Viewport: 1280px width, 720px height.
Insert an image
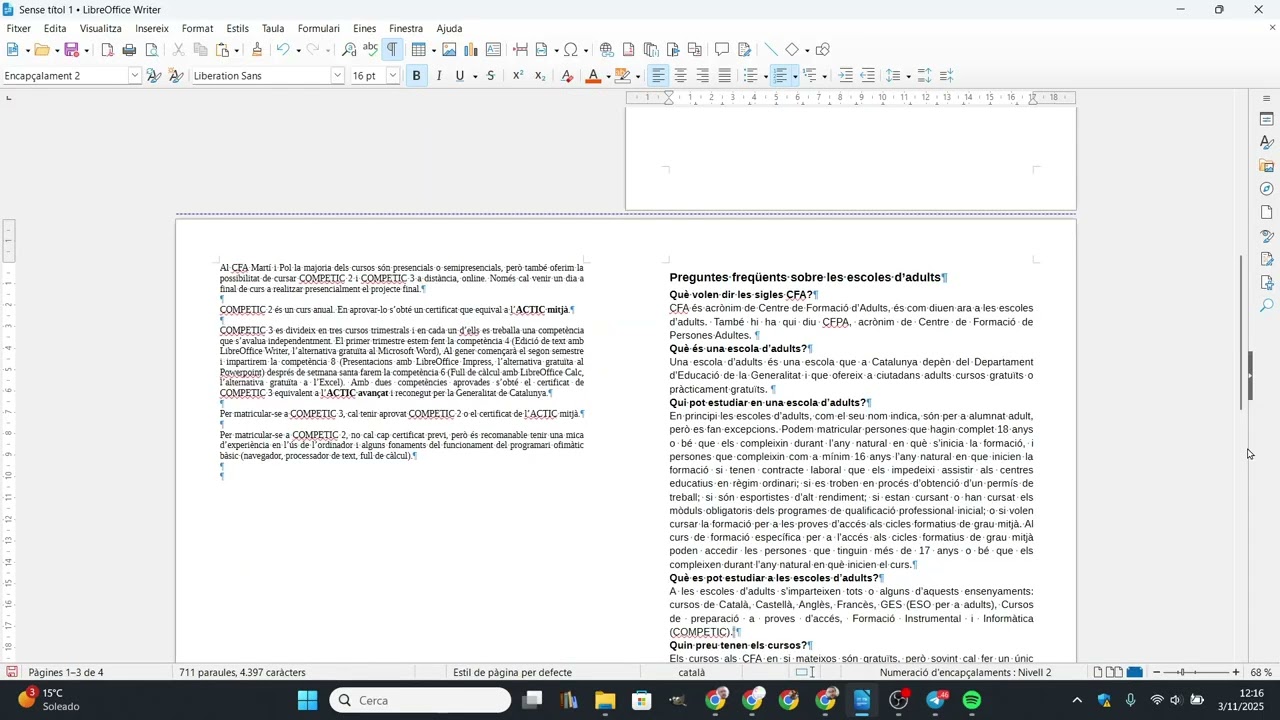(449, 50)
